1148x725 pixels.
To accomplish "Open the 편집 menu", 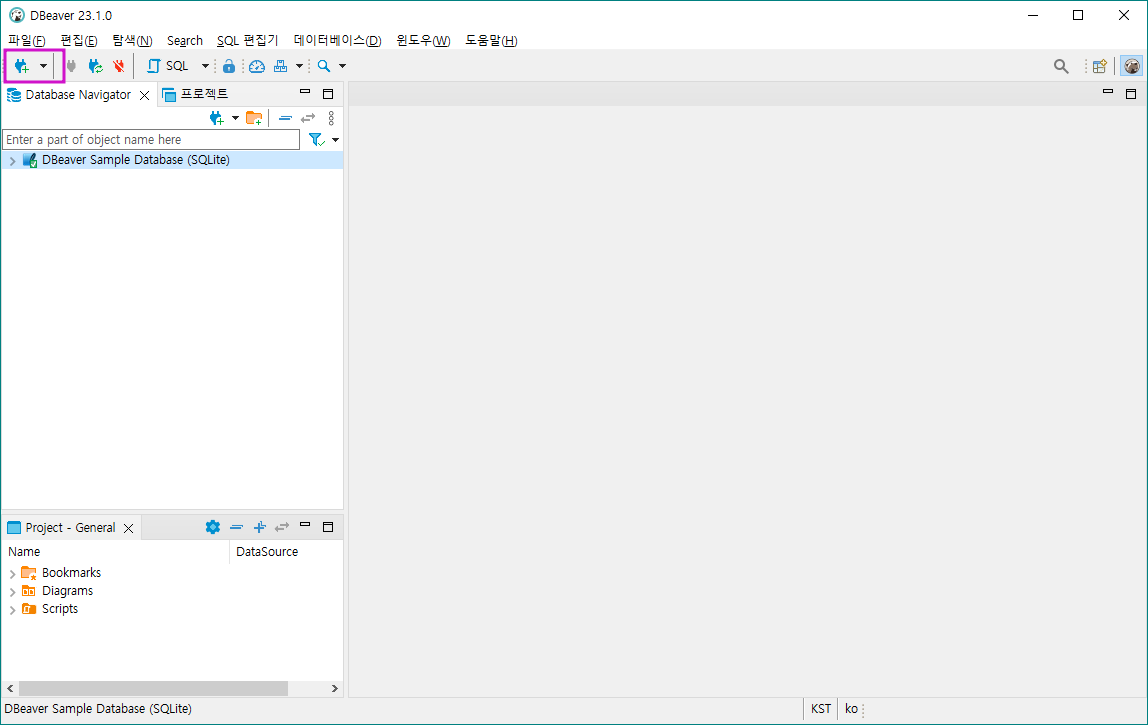I will 79,40.
